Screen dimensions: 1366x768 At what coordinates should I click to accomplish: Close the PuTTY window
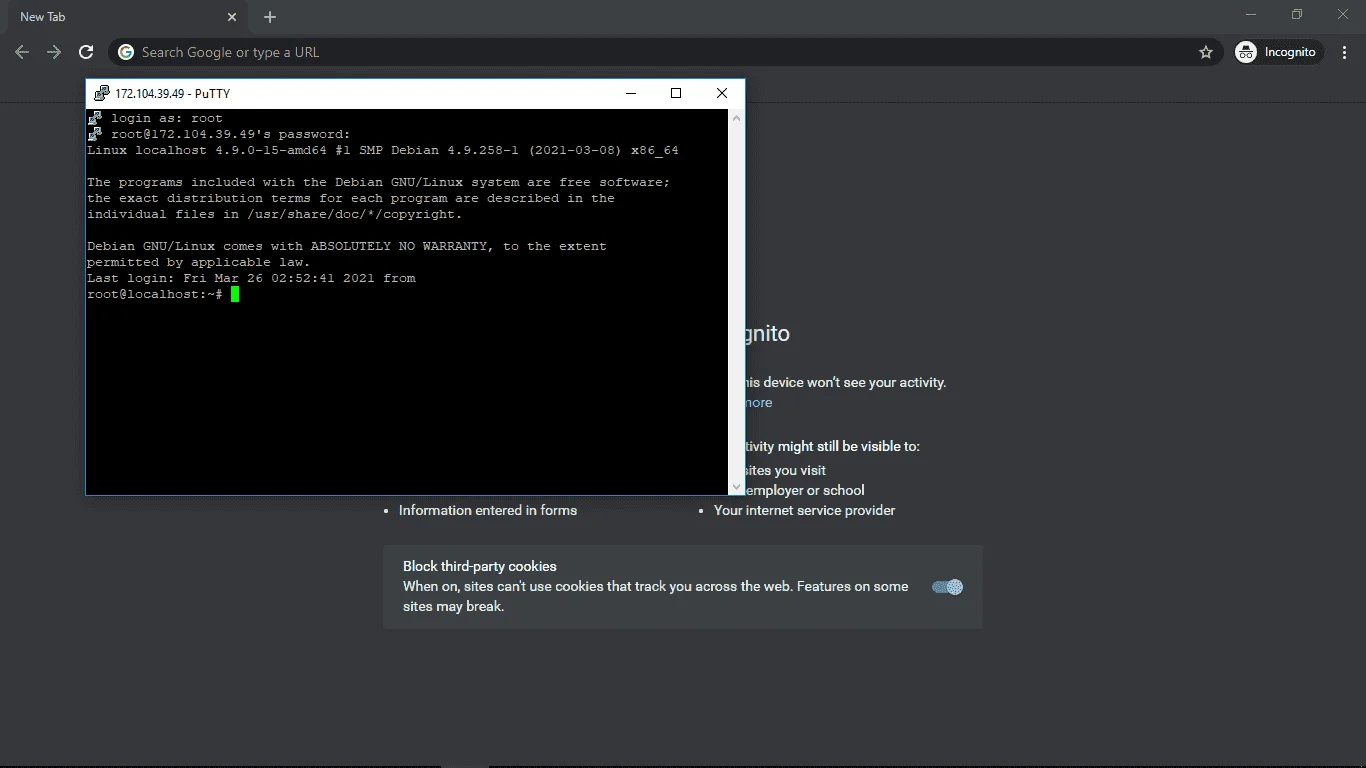(x=722, y=93)
